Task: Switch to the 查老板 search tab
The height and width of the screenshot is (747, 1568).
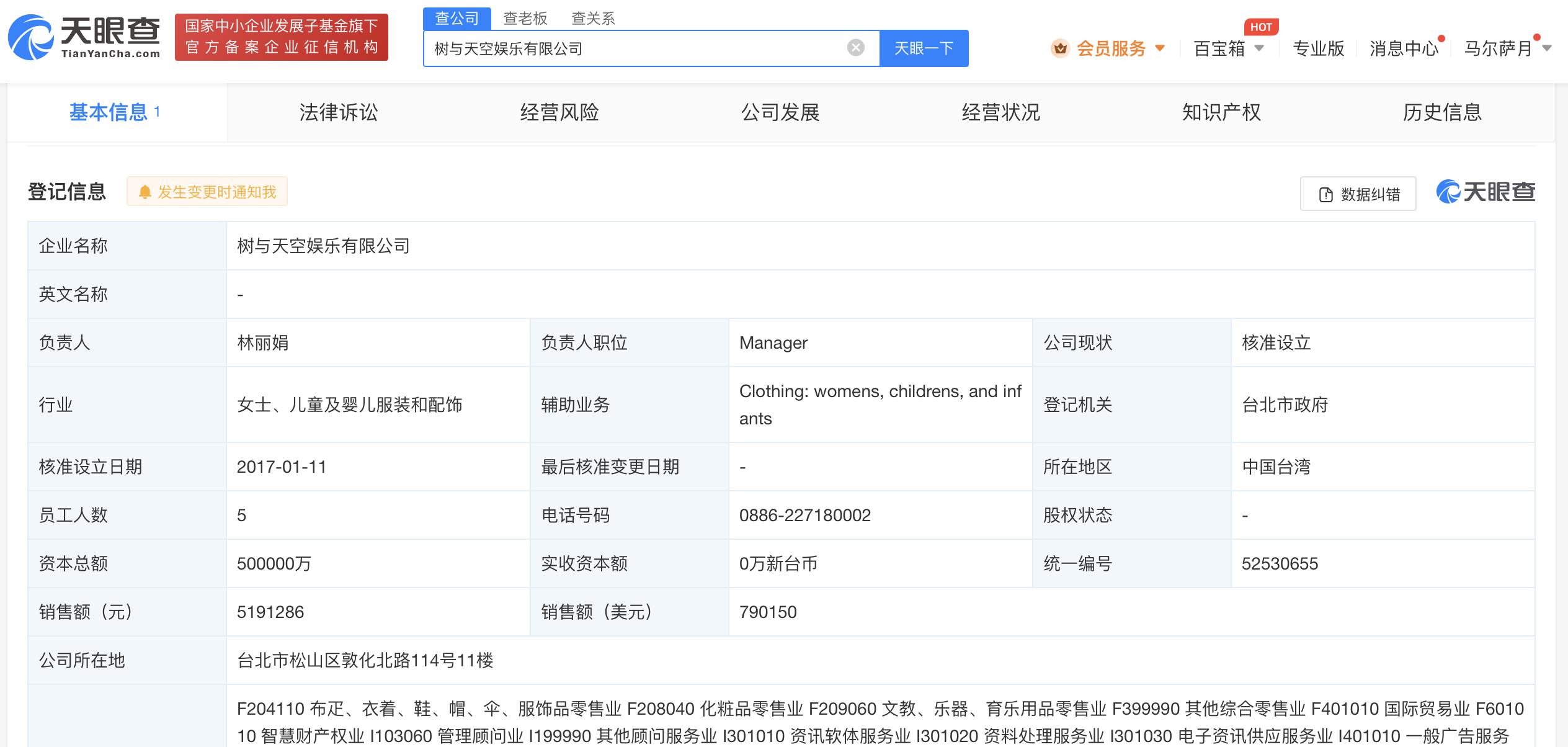Action: point(525,19)
